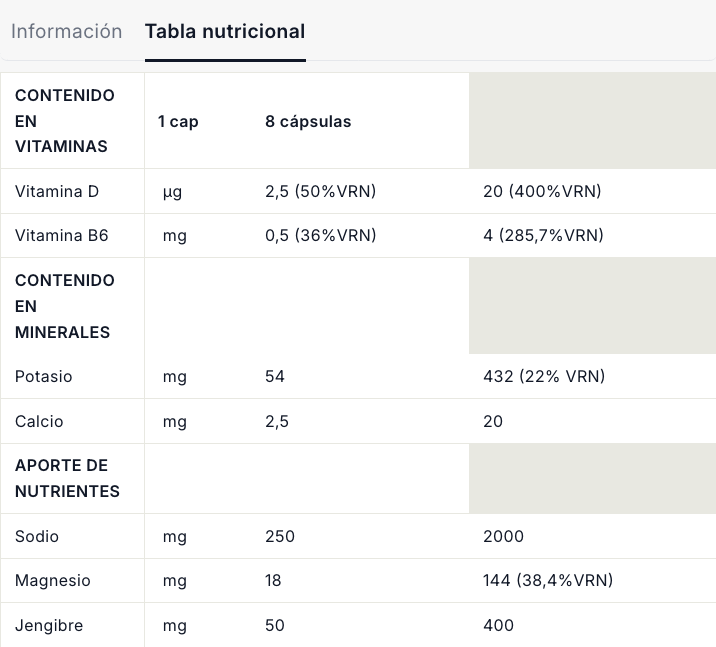Select the Sodio row label

(x=37, y=537)
